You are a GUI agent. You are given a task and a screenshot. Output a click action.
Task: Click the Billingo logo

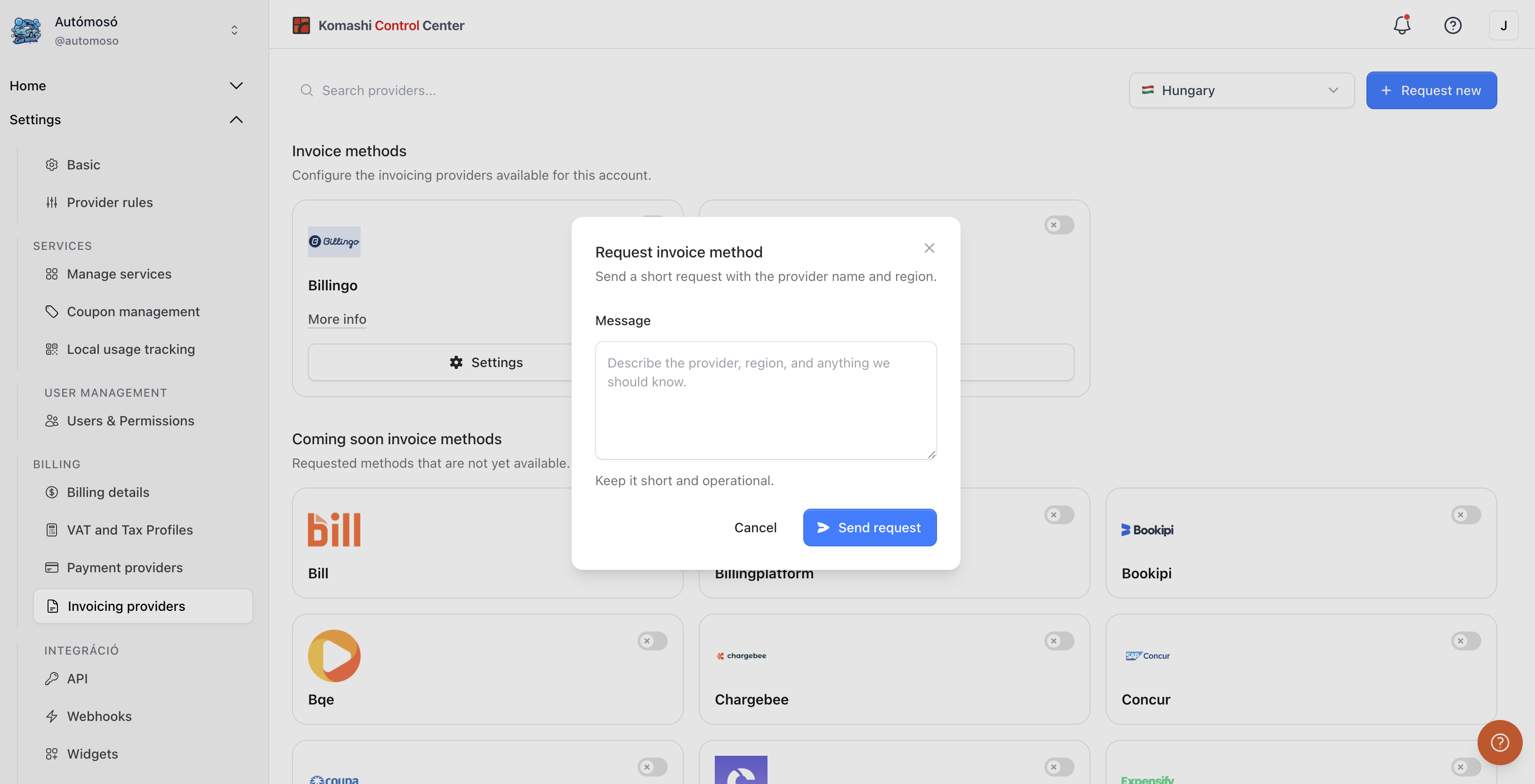pyautogui.click(x=334, y=241)
